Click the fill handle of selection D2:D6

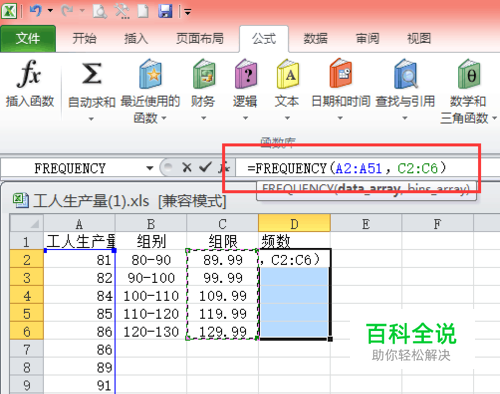(330, 339)
